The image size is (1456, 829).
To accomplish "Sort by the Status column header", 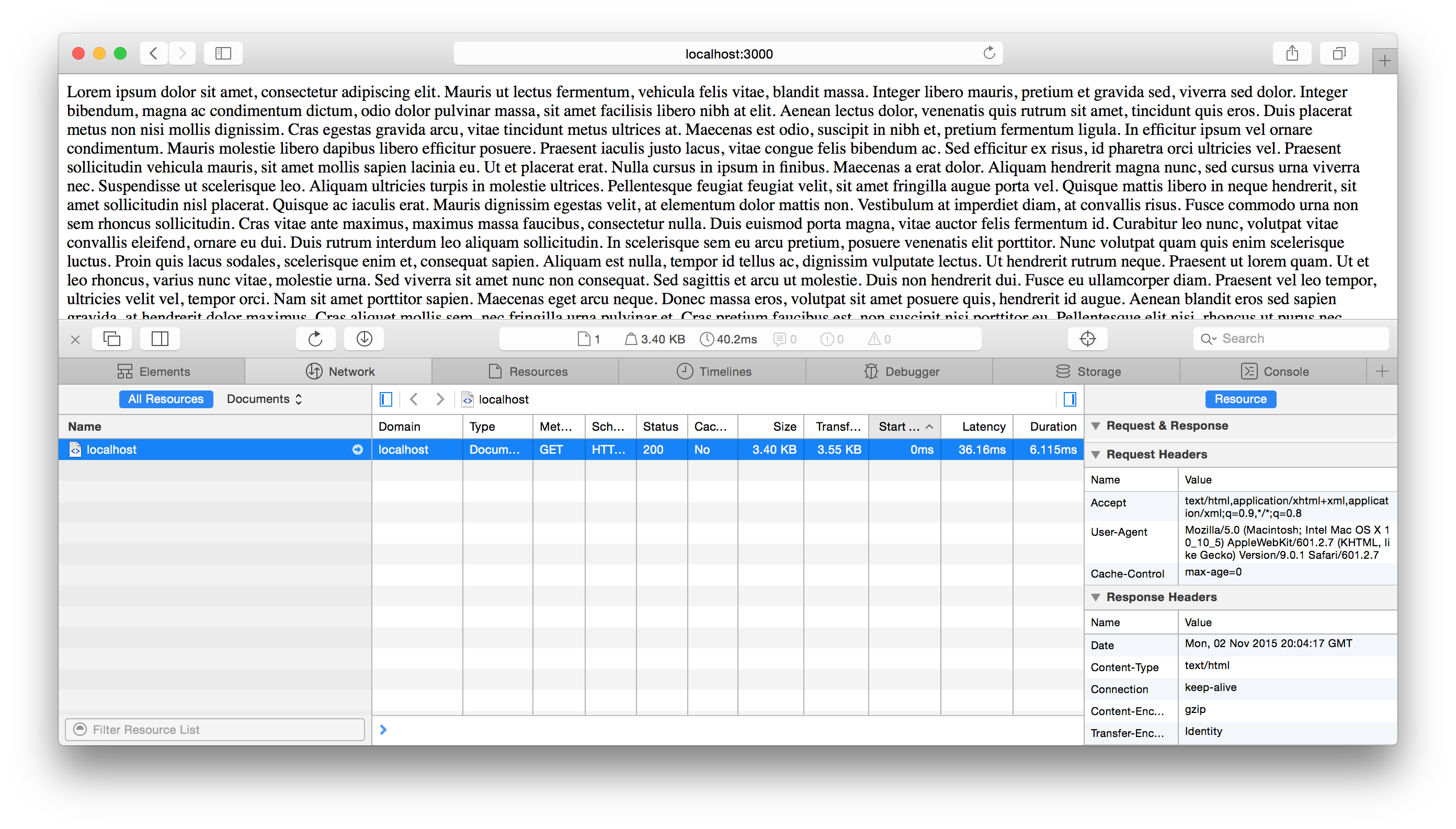I will tap(662, 427).
